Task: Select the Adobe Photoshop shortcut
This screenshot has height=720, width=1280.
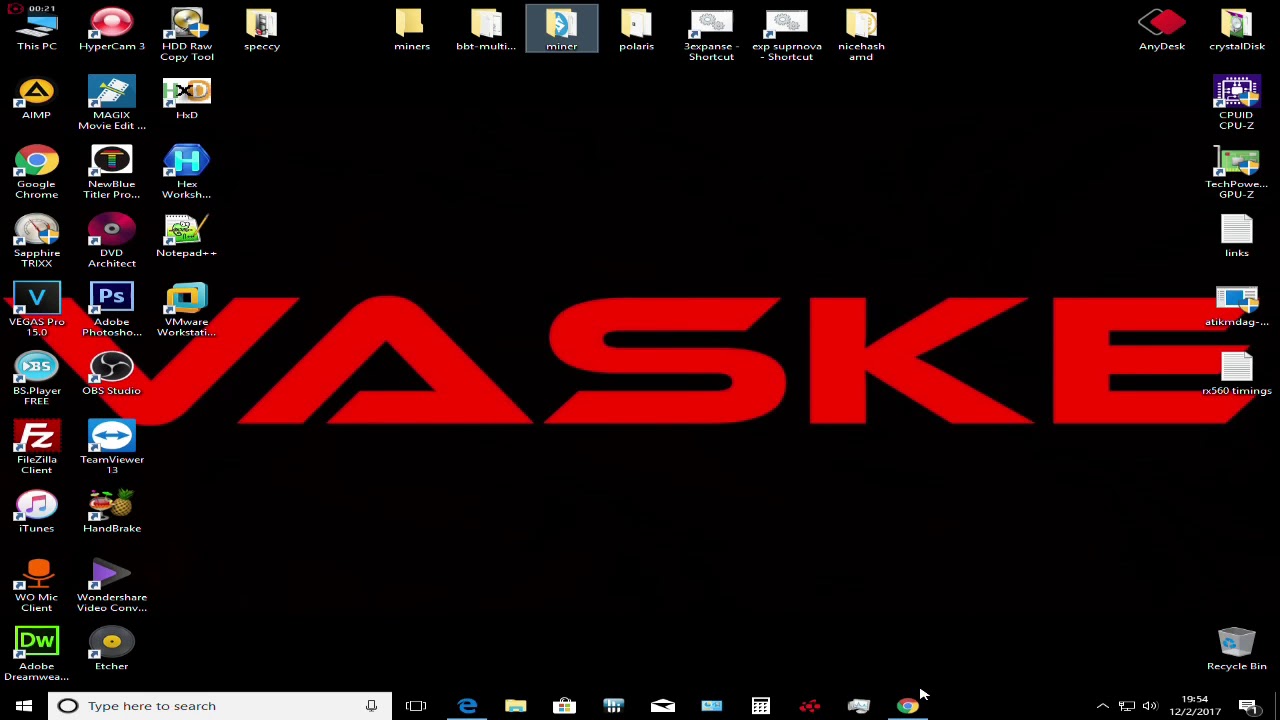Action: click(111, 311)
